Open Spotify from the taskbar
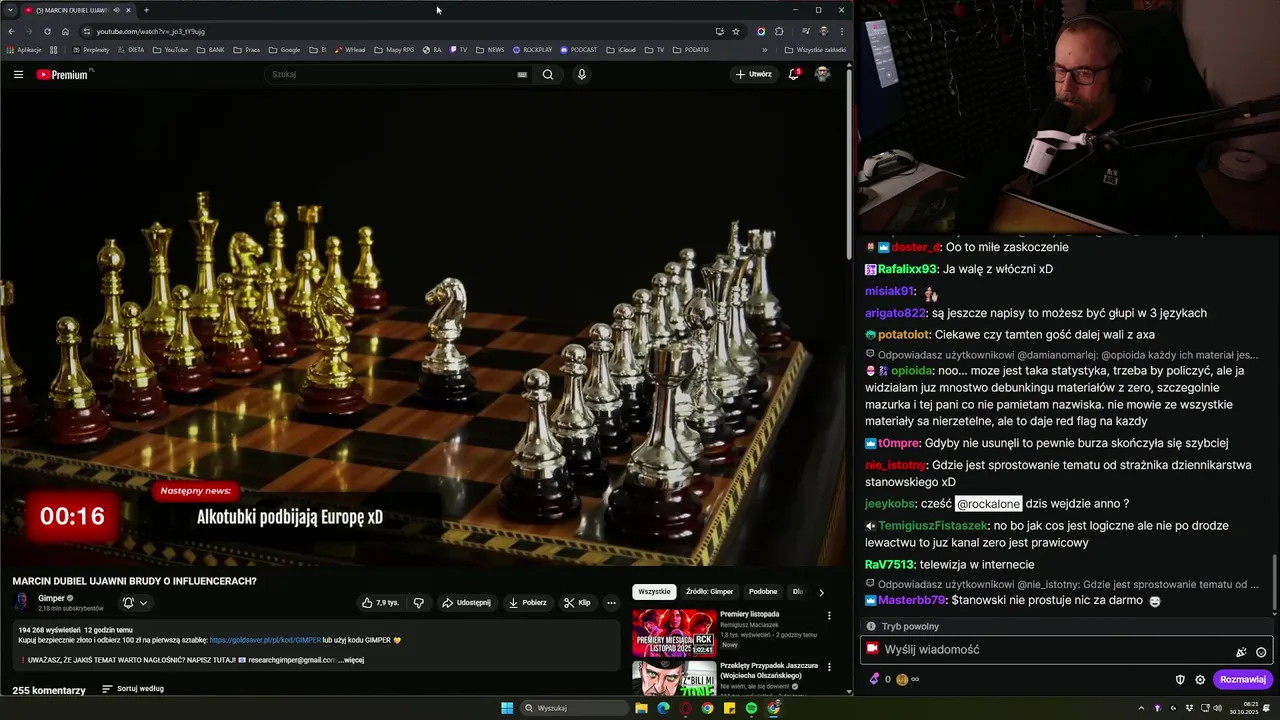This screenshot has width=1280, height=720. pyautogui.click(x=751, y=708)
